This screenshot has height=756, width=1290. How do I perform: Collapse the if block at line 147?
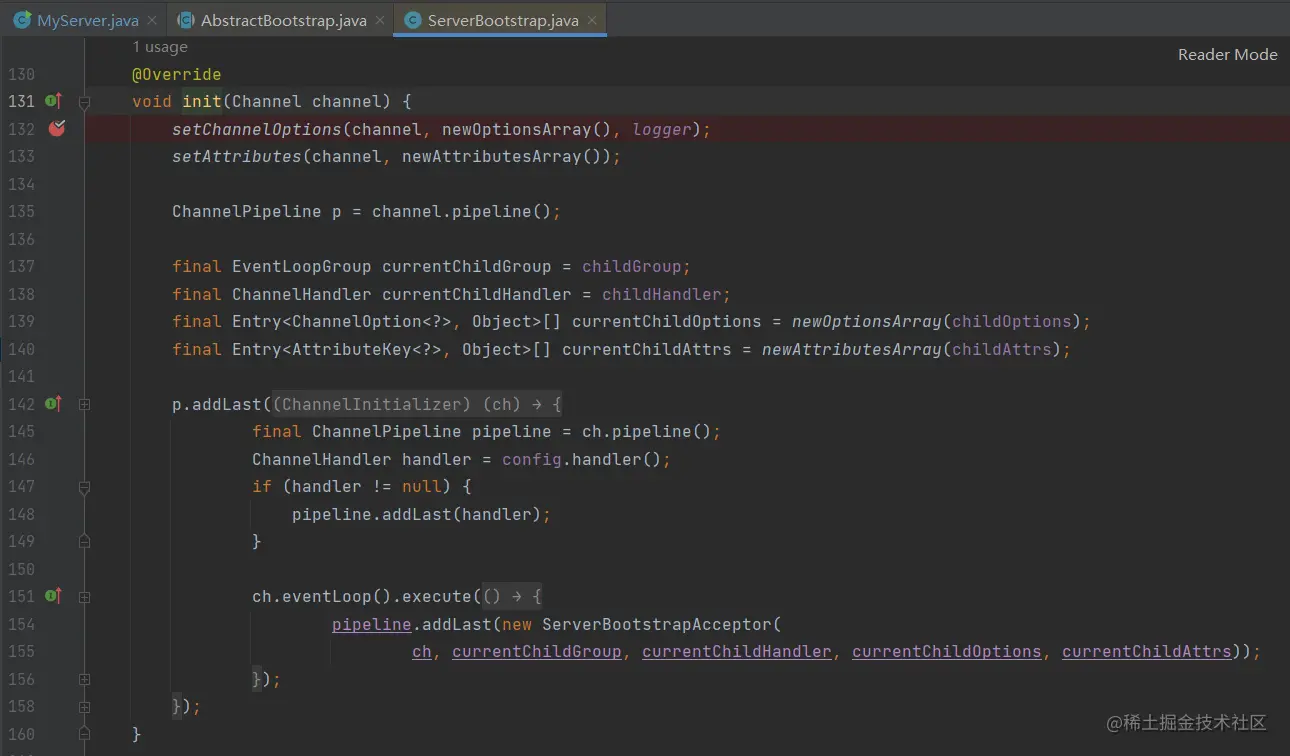click(x=84, y=487)
